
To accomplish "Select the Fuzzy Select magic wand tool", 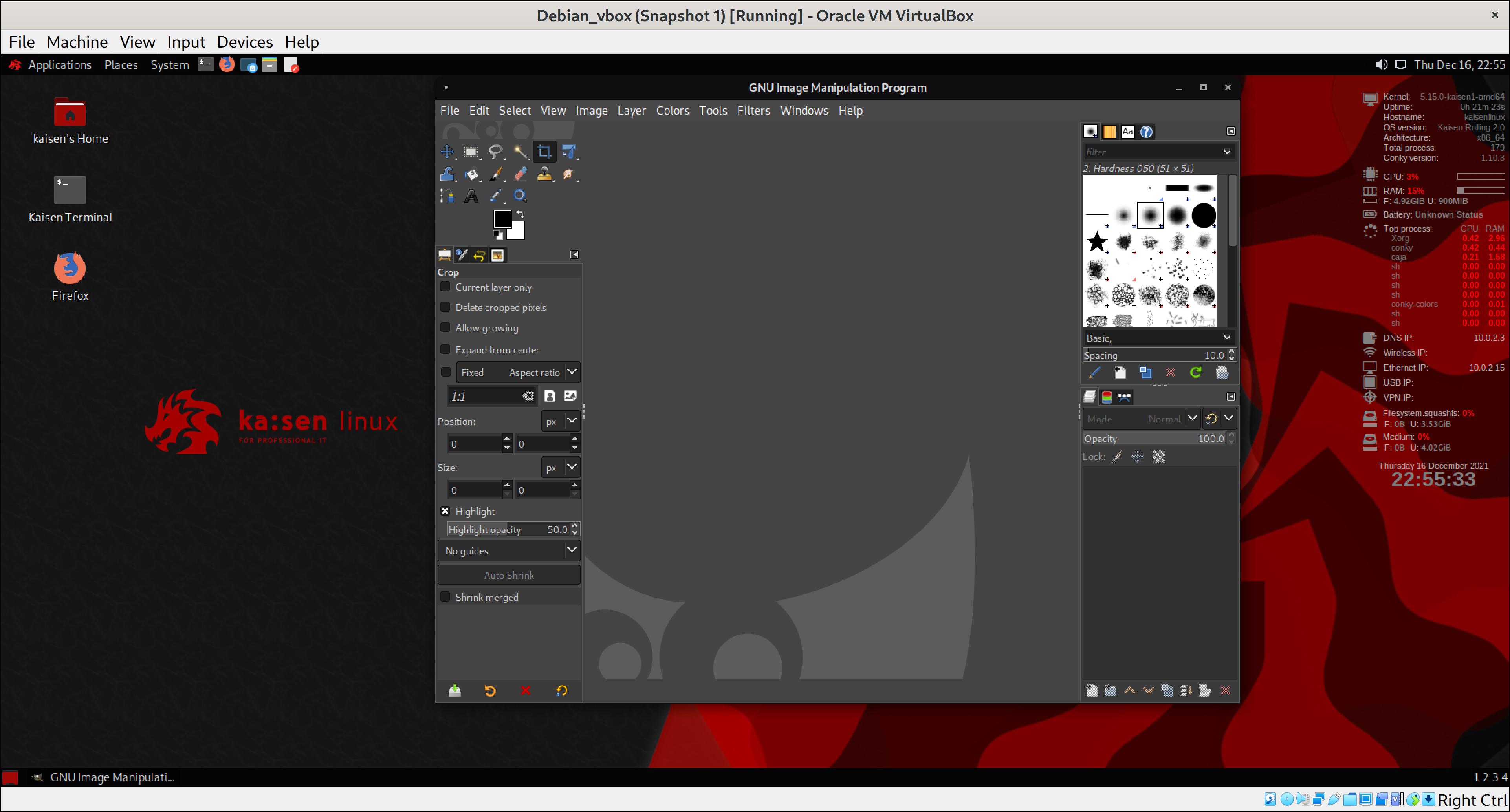I will pos(520,152).
